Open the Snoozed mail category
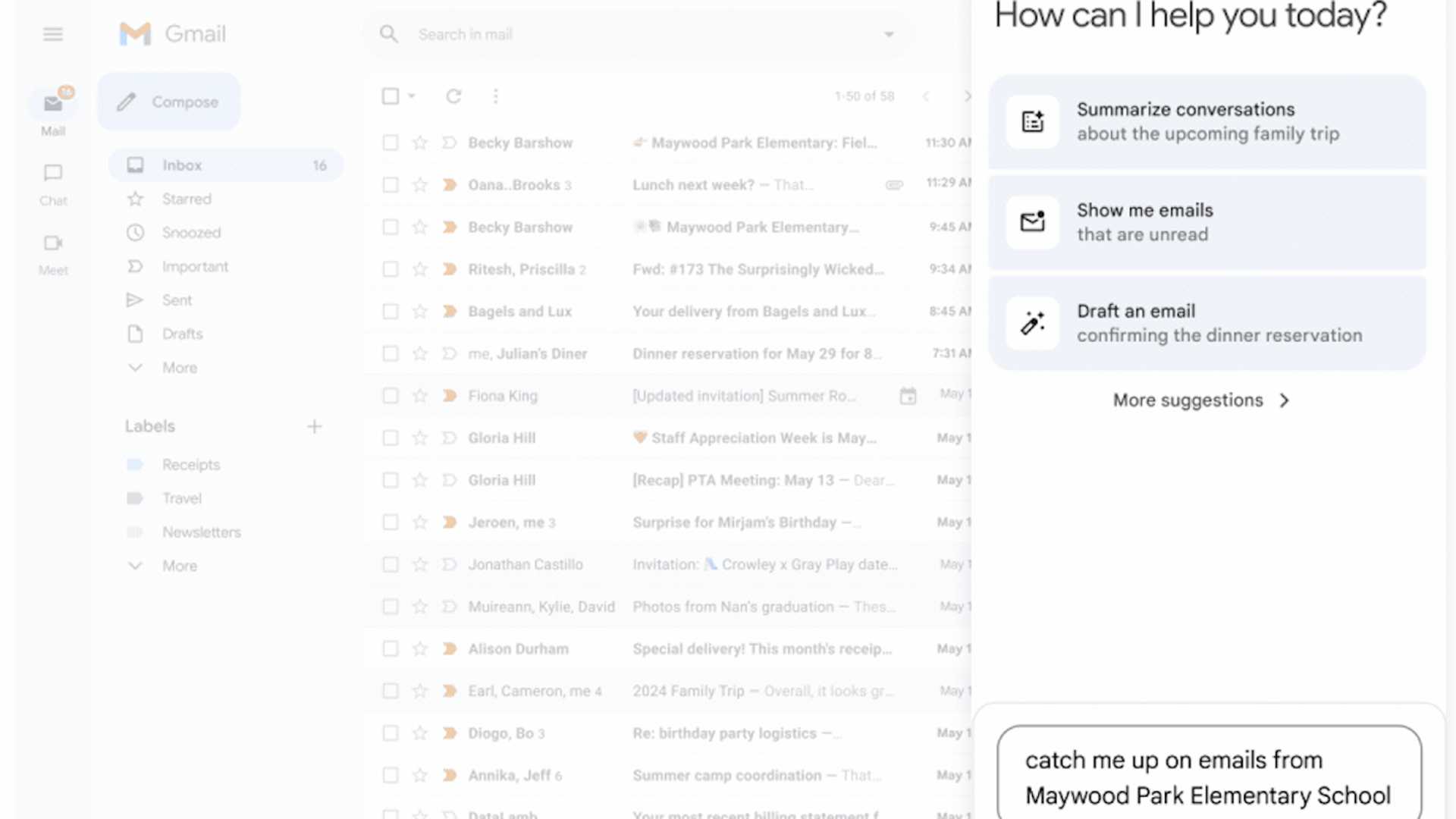 pos(191,232)
